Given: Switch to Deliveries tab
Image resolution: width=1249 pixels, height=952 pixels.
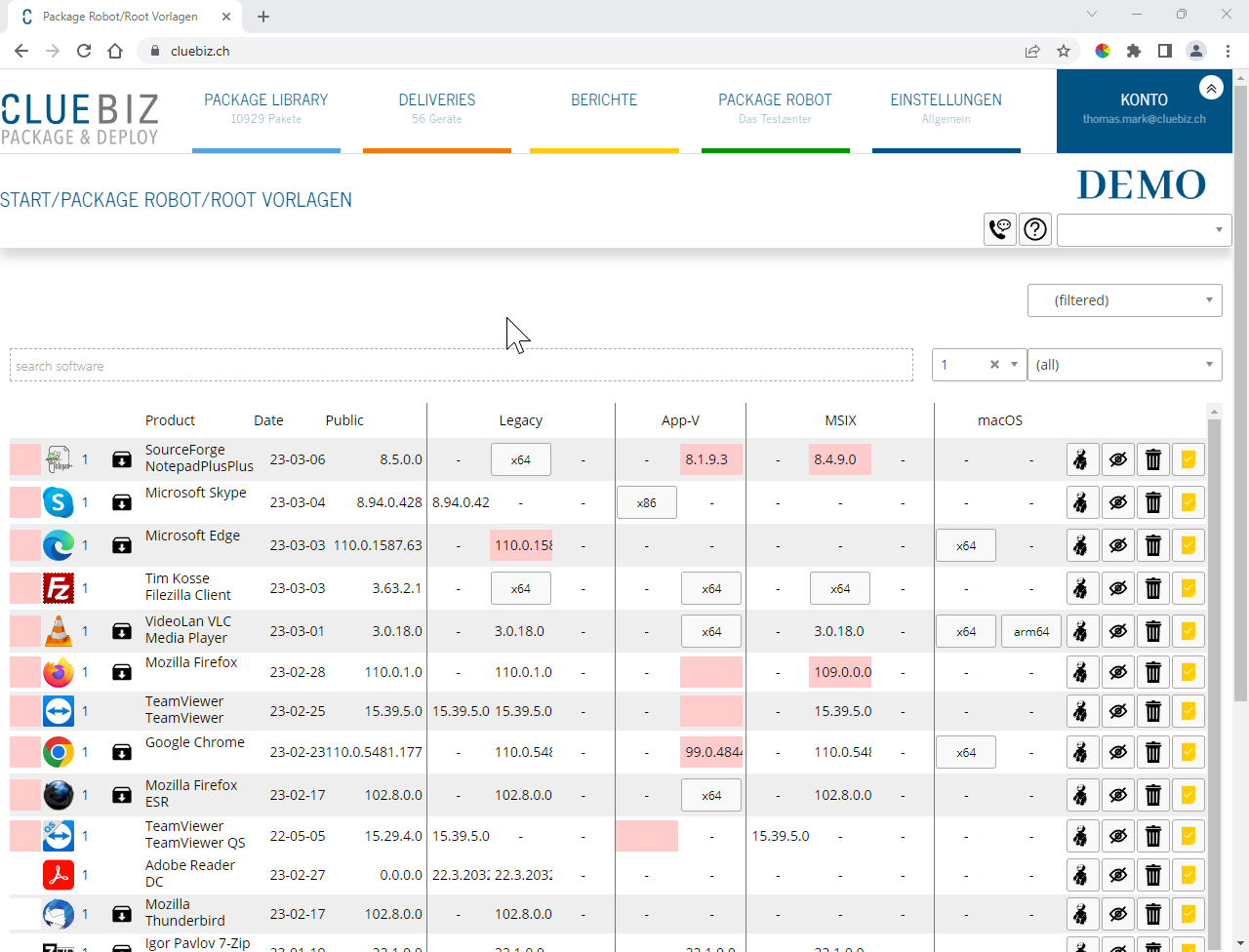Looking at the screenshot, I should [437, 109].
